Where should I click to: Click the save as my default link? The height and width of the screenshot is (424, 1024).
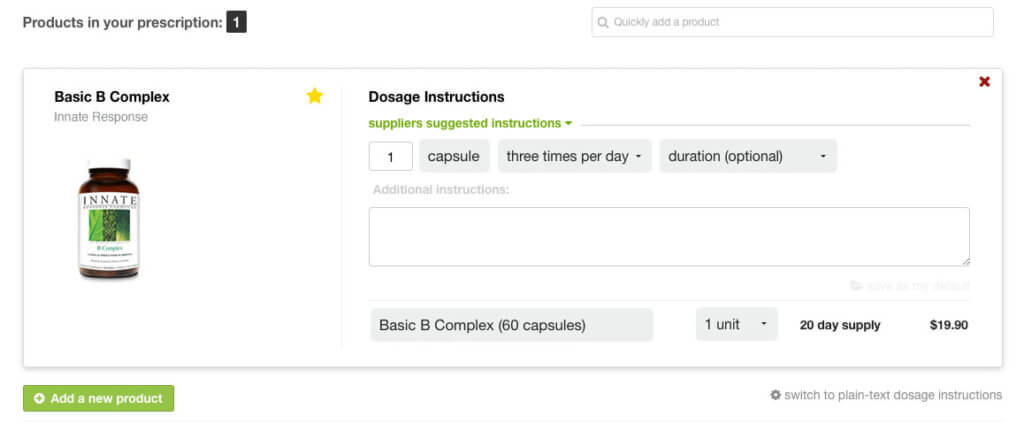point(918,286)
